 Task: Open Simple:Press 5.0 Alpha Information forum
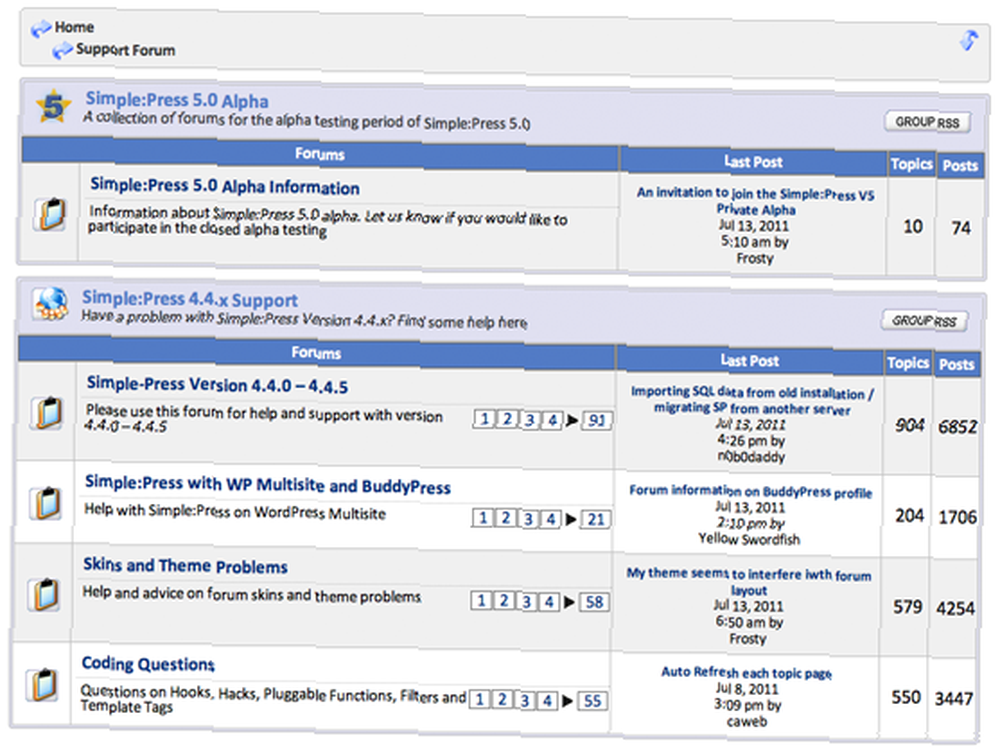224,186
